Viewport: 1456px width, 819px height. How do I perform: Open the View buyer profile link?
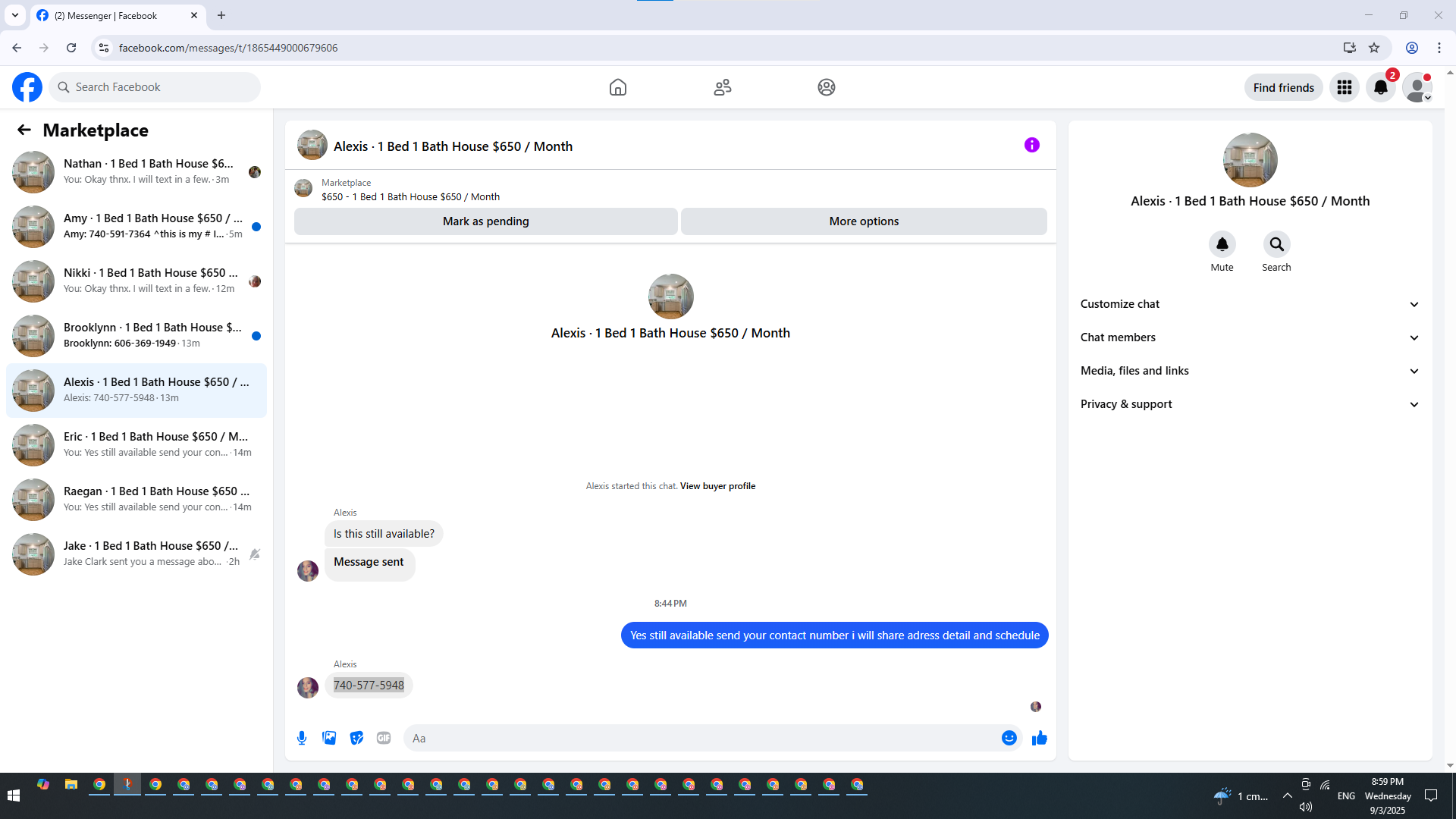(x=717, y=486)
